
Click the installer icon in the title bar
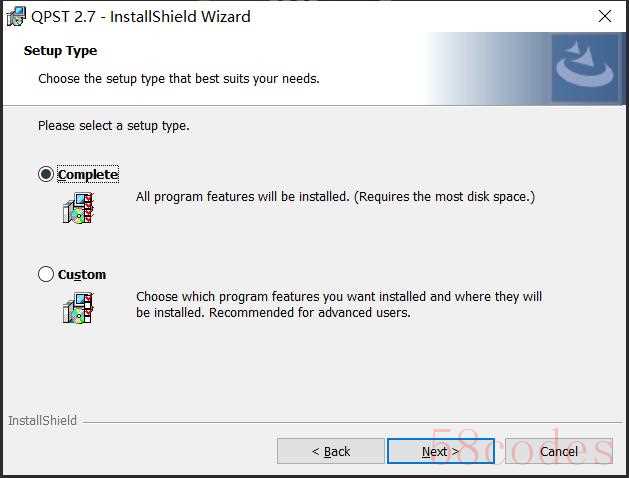coord(16,17)
